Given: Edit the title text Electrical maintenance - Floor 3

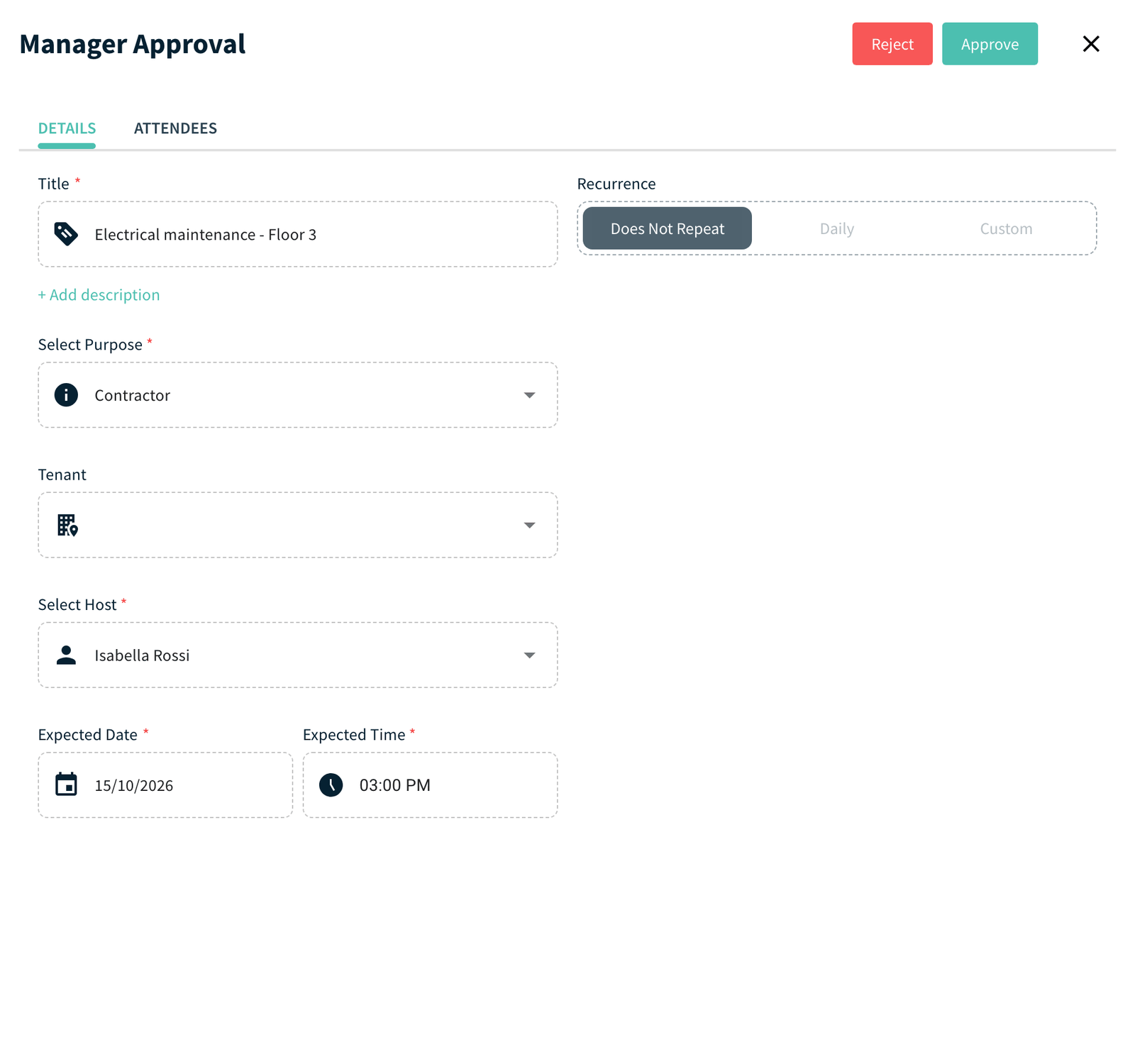Looking at the screenshot, I should point(206,235).
